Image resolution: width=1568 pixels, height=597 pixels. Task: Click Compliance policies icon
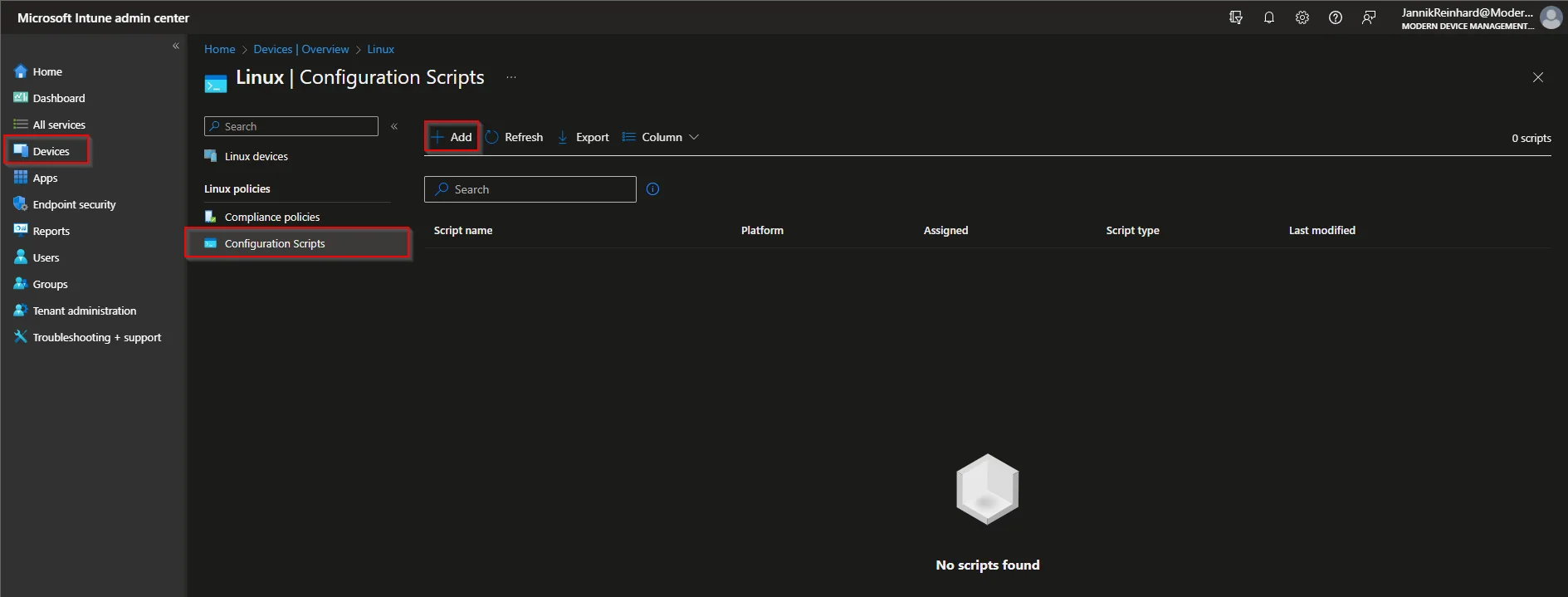211,217
